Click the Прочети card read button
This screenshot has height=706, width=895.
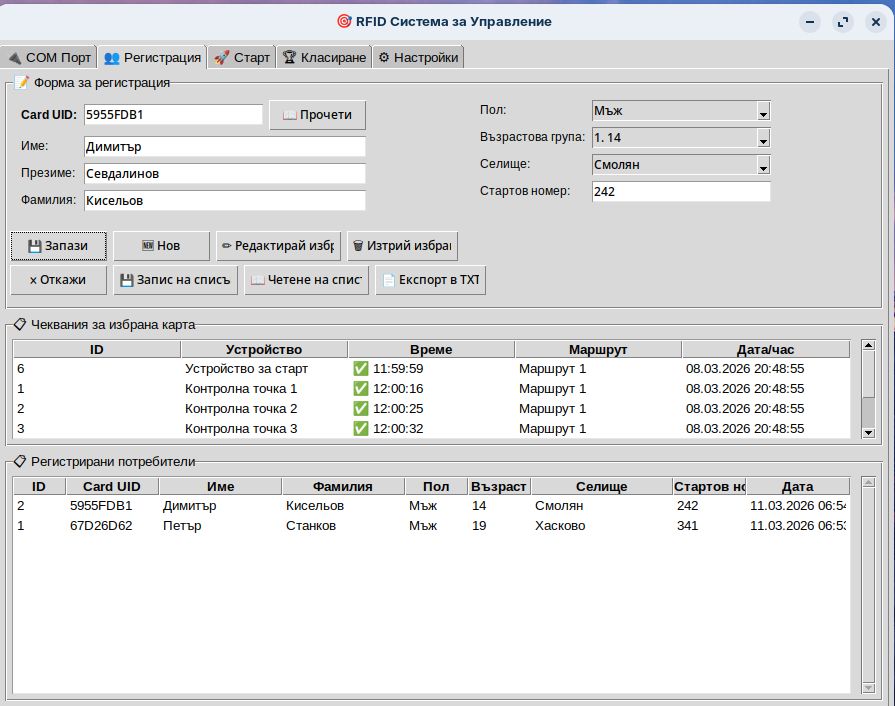tap(317, 115)
